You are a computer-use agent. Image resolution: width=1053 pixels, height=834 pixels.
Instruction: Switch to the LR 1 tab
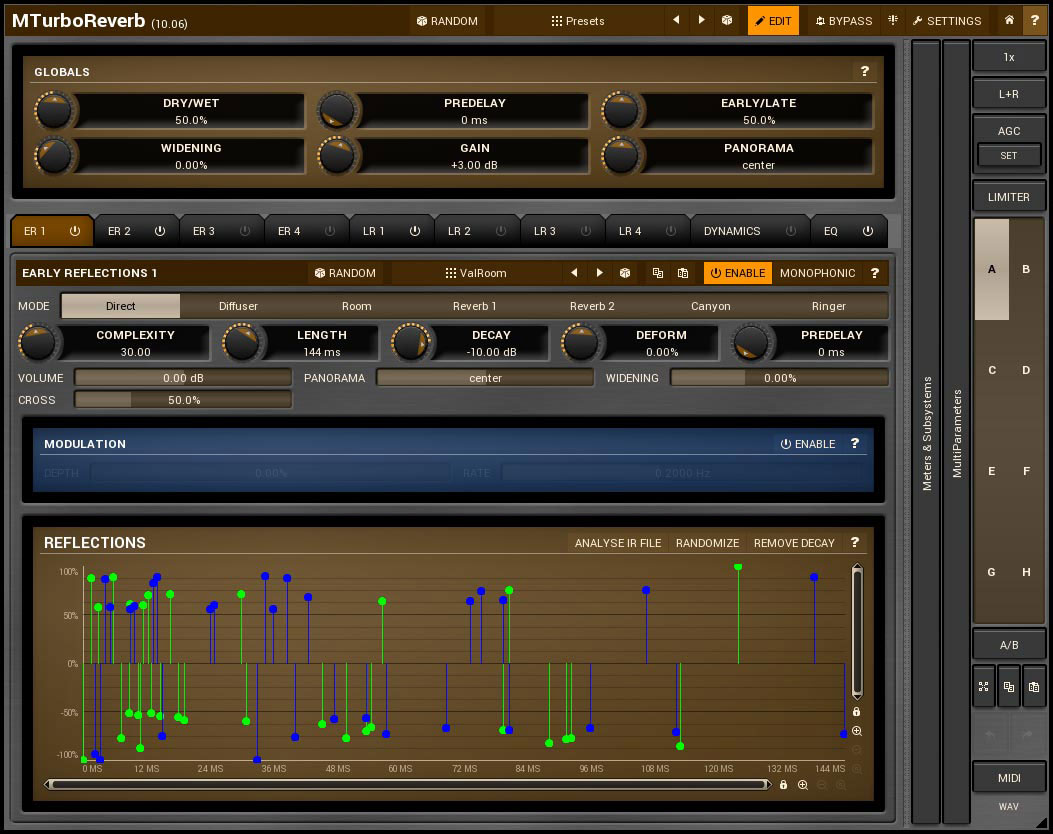pyautogui.click(x=374, y=231)
